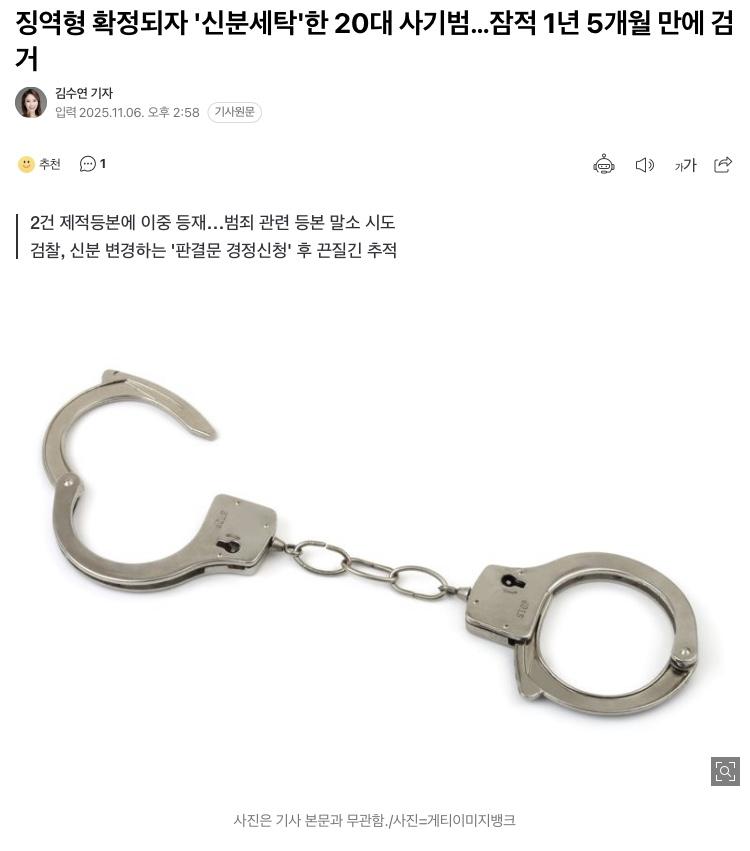Image resolution: width=750 pixels, height=851 pixels.
Task: Click the 입력 2025.11.06 timestamp
Action: tap(127, 112)
